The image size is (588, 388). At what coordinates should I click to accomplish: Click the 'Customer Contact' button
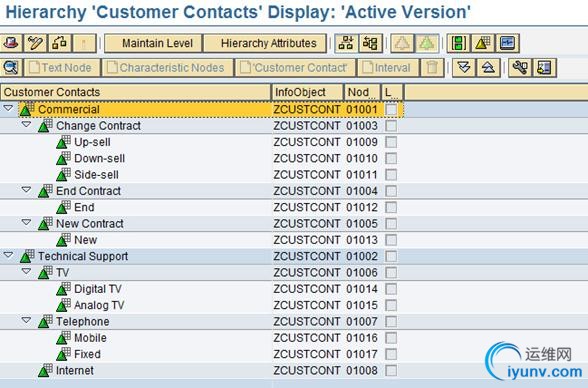coord(295,68)
